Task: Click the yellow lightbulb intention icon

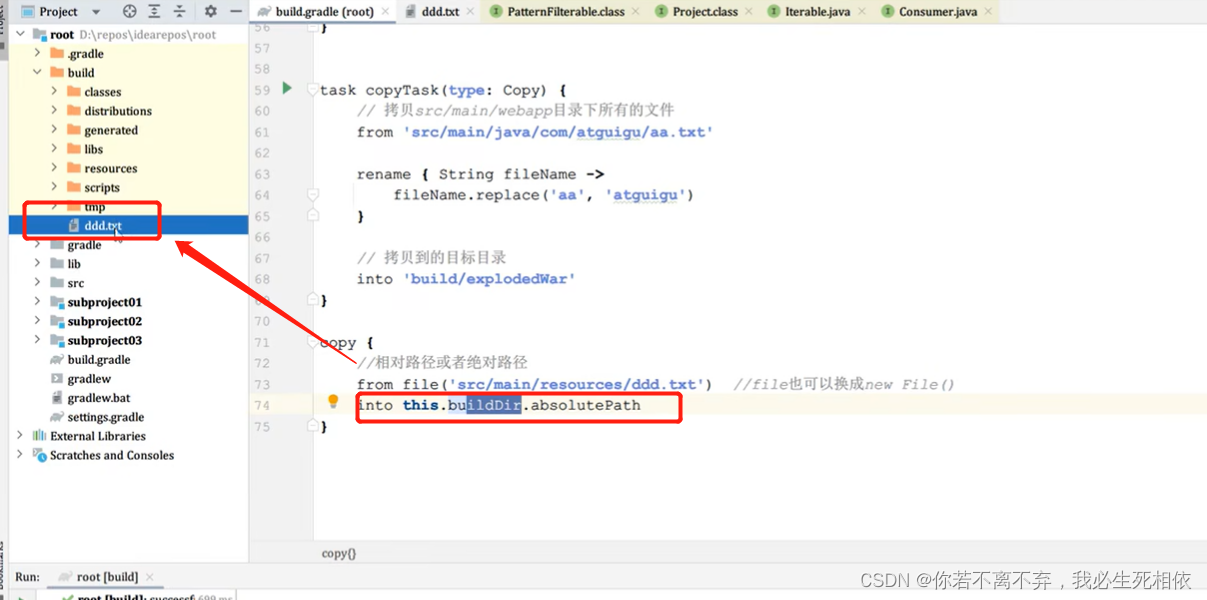Action: coord(334,402)
